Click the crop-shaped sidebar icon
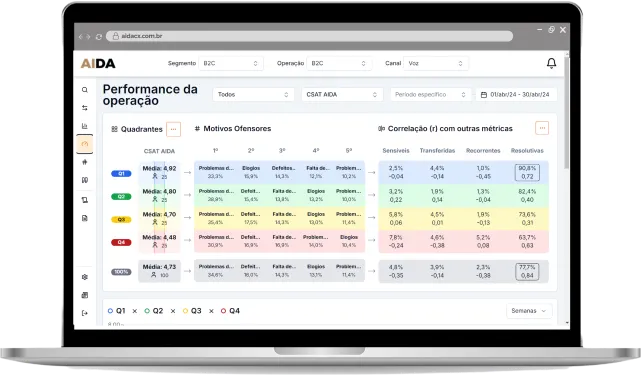Image resolution: width=641 pixels, height=375 pixels. (x=85, y=200)
